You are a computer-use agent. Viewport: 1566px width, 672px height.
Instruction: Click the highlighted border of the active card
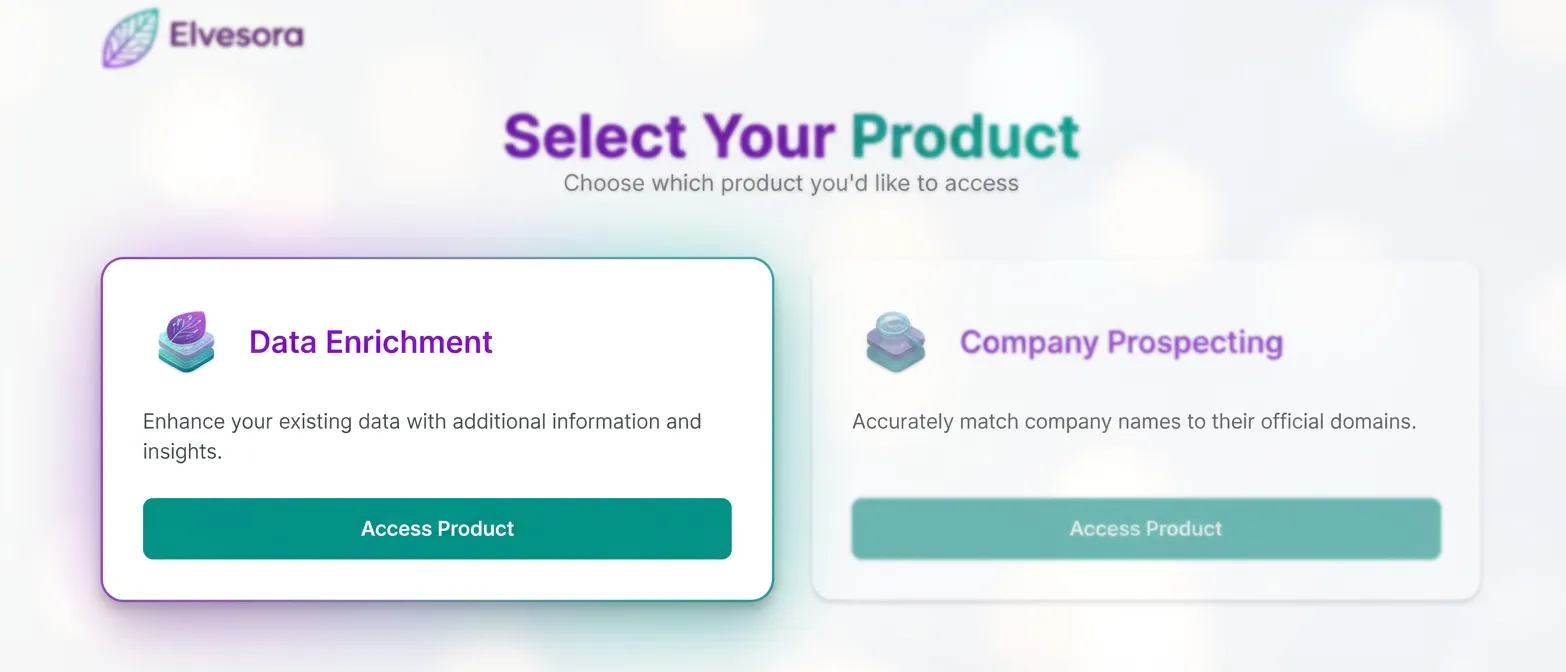pyautogui.click(x=437, y=261)
